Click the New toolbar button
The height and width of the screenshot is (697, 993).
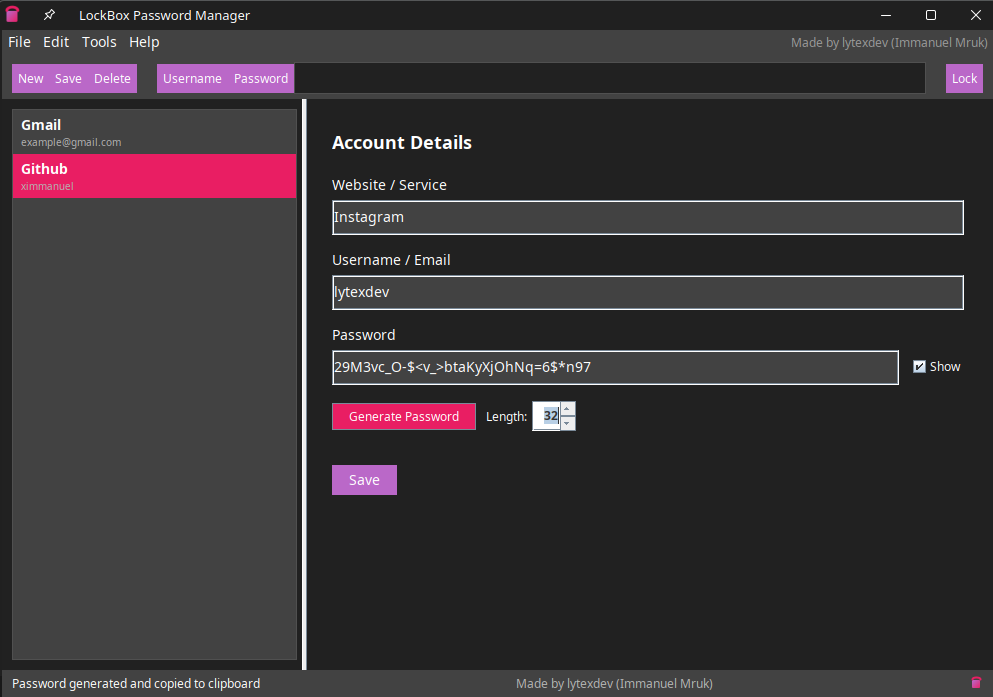30,78
